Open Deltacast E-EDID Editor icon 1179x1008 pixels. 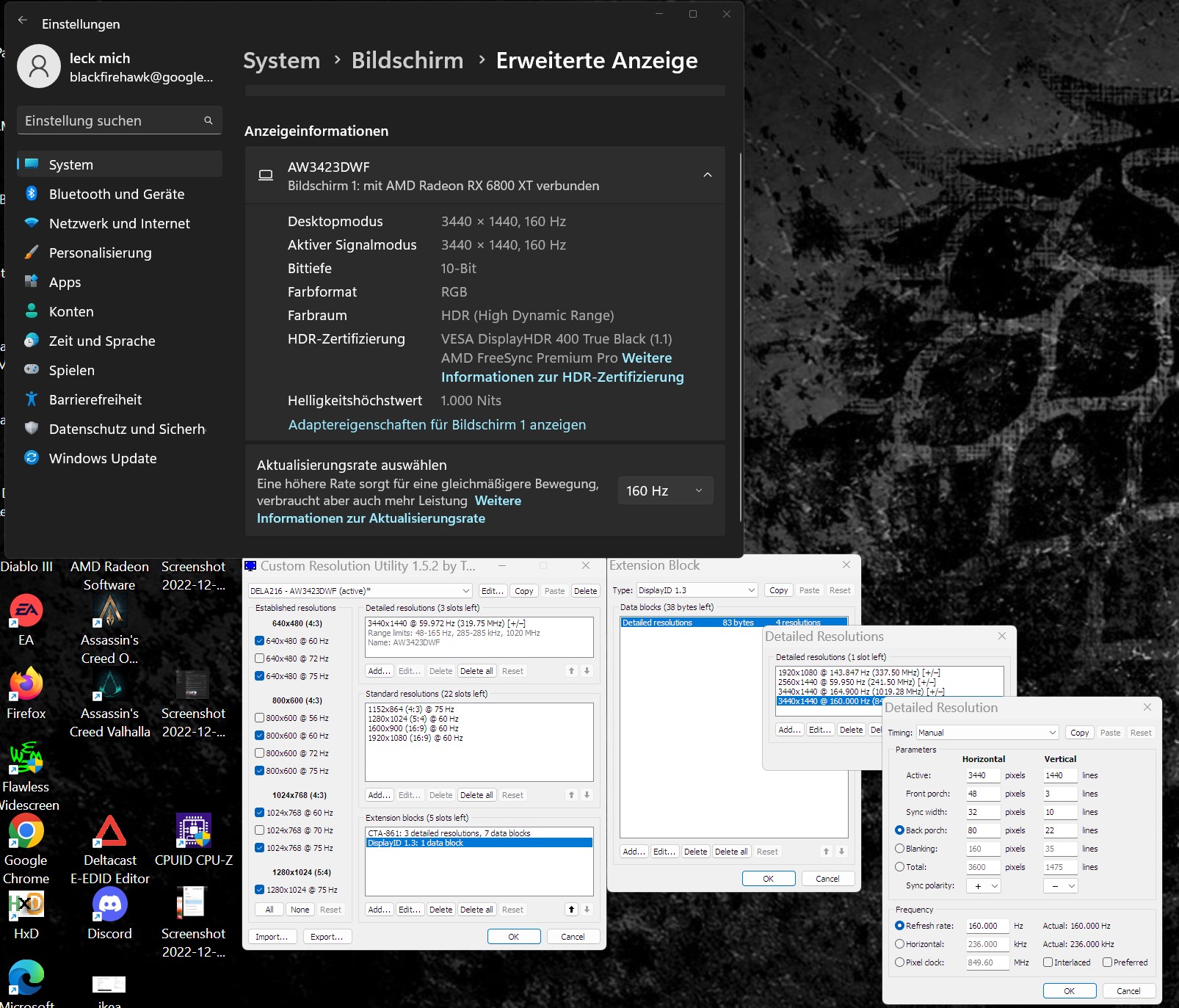110,849
